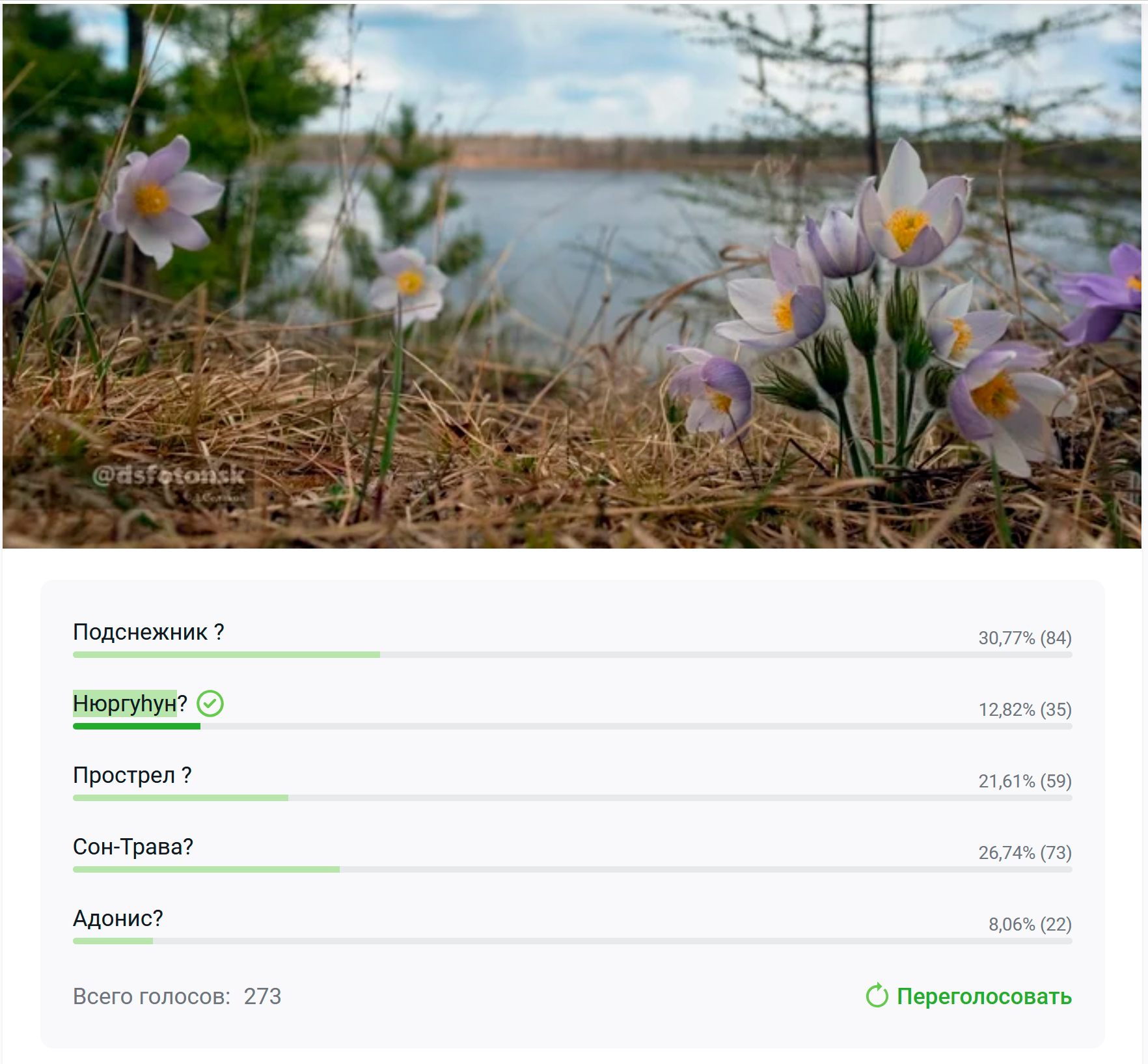Open the pasqueflower lake photo

click(x=572, y=276)
